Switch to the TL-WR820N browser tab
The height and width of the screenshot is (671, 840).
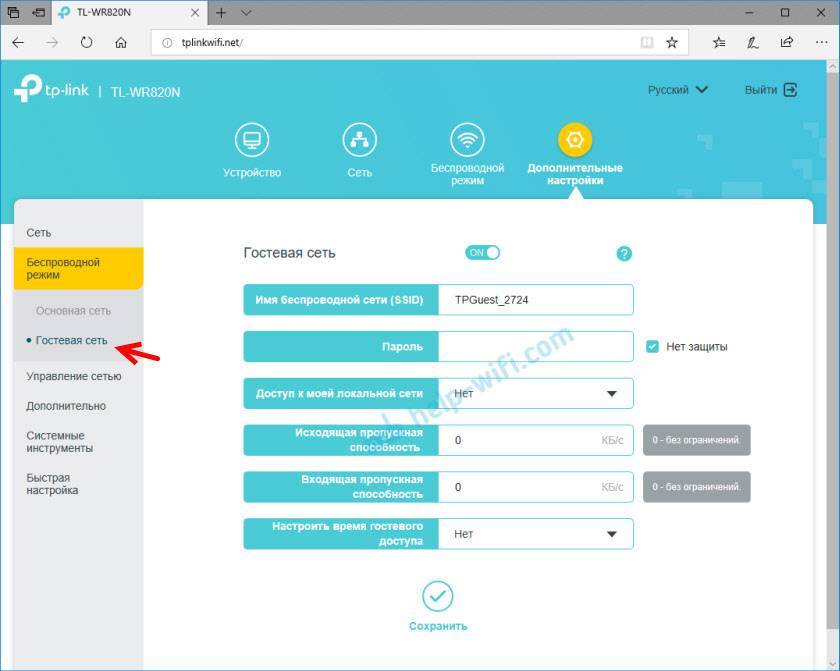click(x=129, y=13)
